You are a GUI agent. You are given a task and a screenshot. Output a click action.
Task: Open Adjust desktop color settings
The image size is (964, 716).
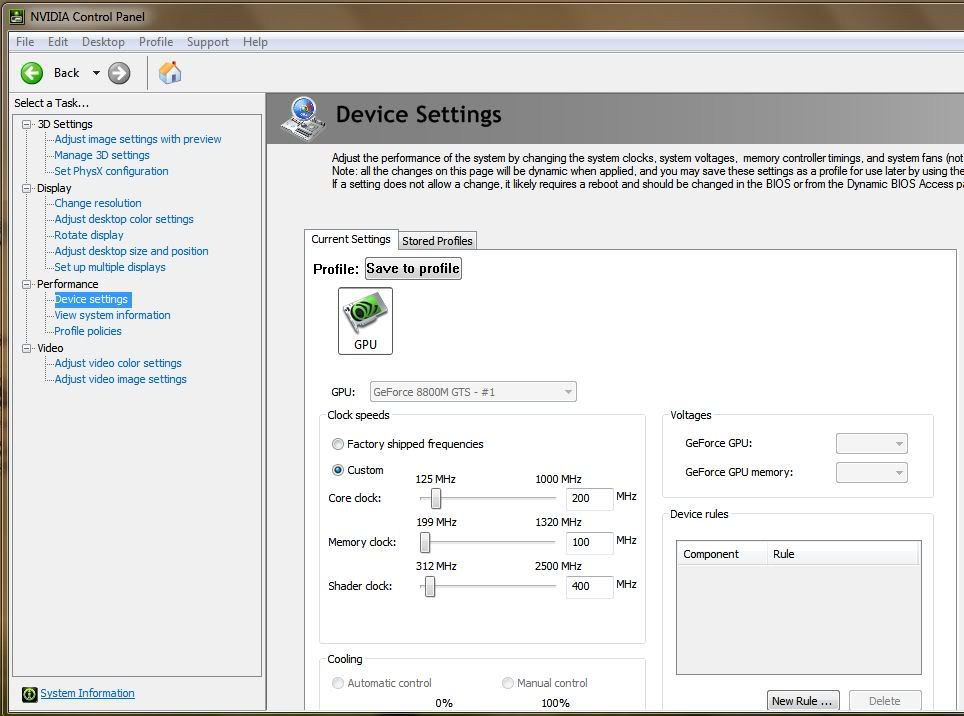click(x=124, y=219)
